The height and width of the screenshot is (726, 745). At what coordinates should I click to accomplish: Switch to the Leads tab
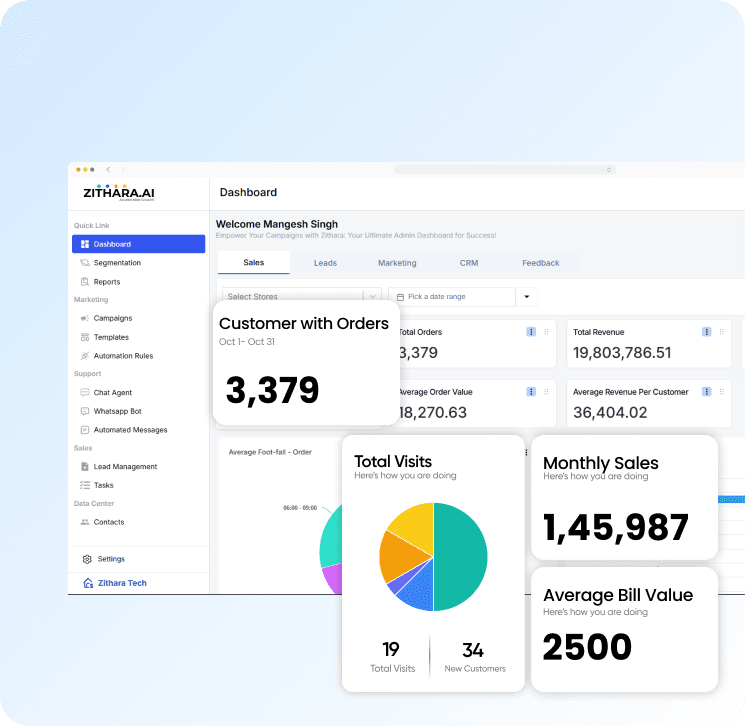(x=325, y=263)
